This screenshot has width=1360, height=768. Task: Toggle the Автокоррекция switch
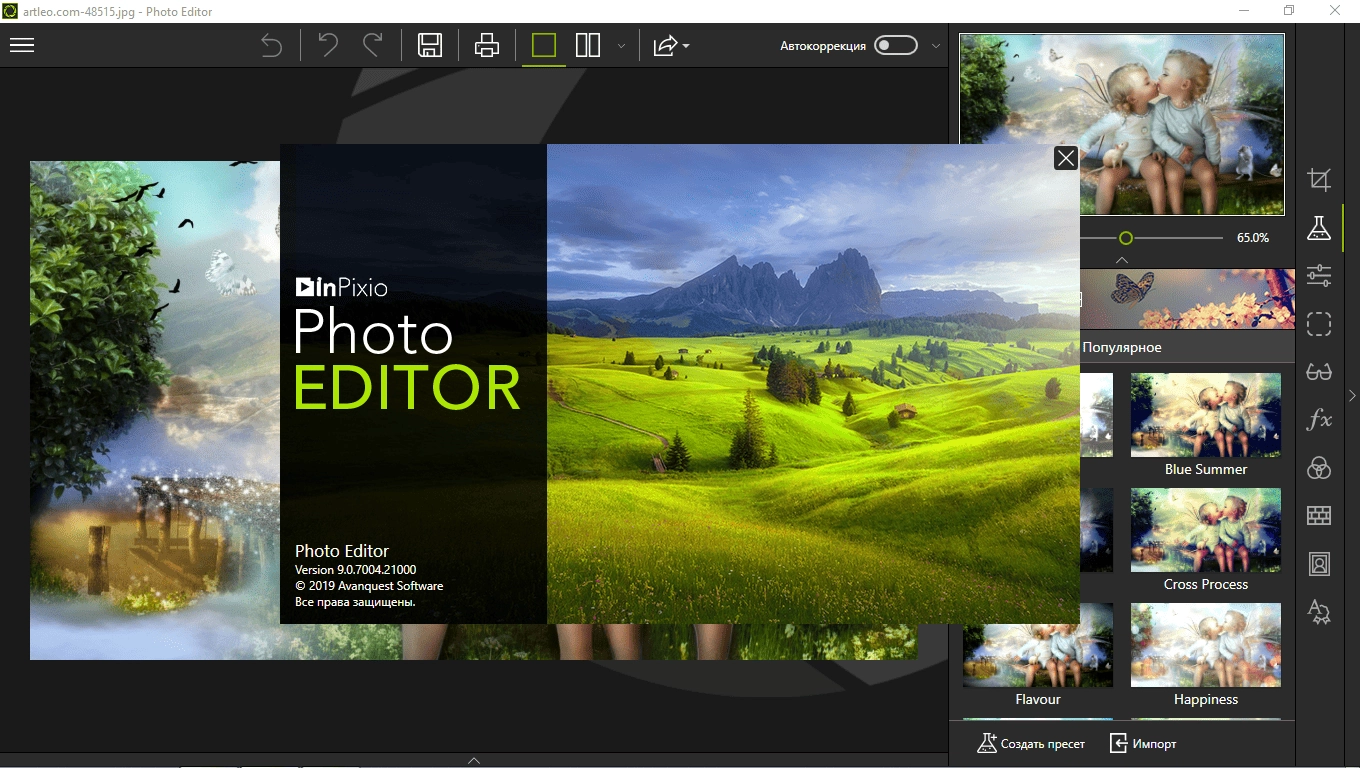[895, 45]
